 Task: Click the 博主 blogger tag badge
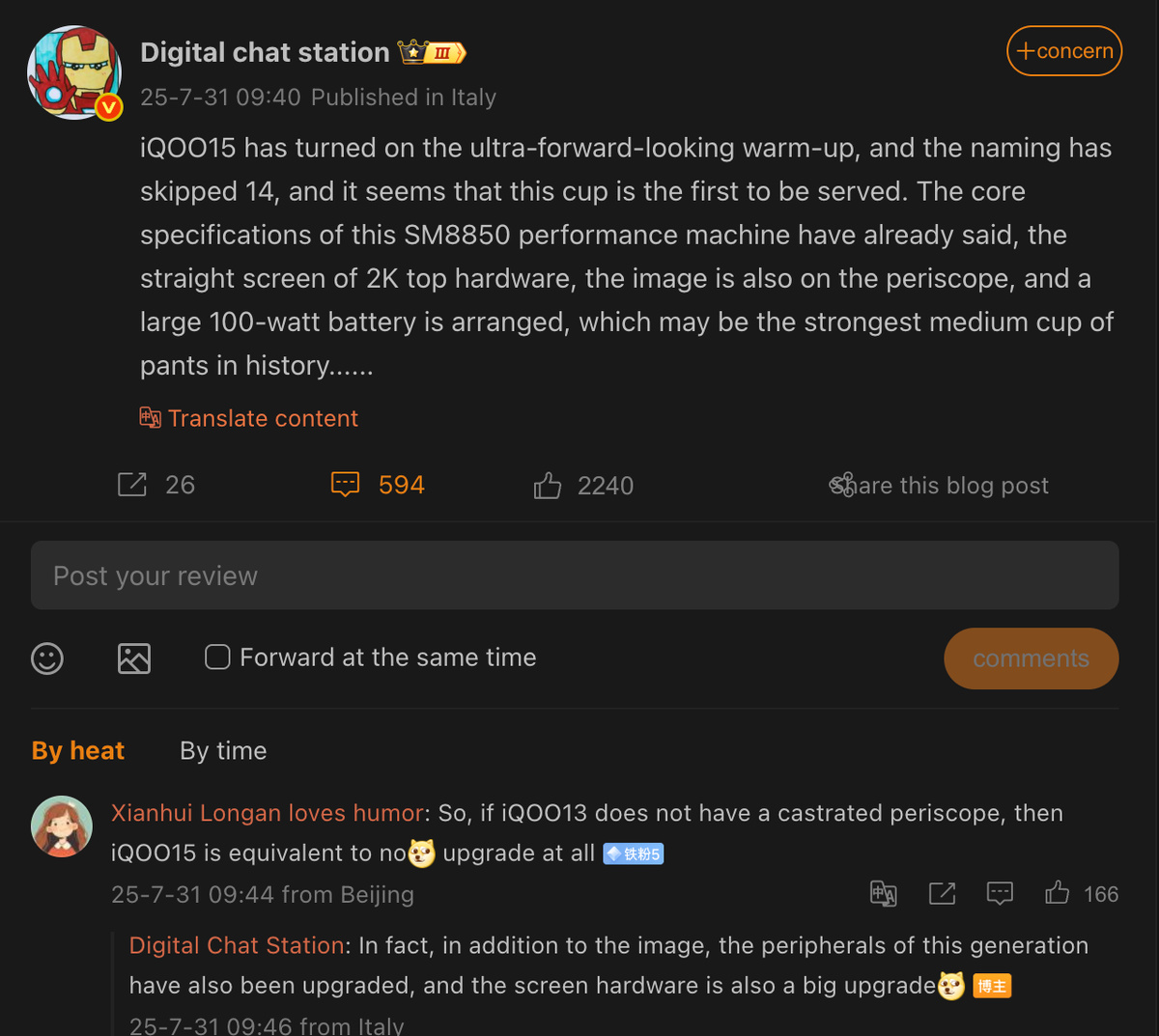tap(991, 987)
